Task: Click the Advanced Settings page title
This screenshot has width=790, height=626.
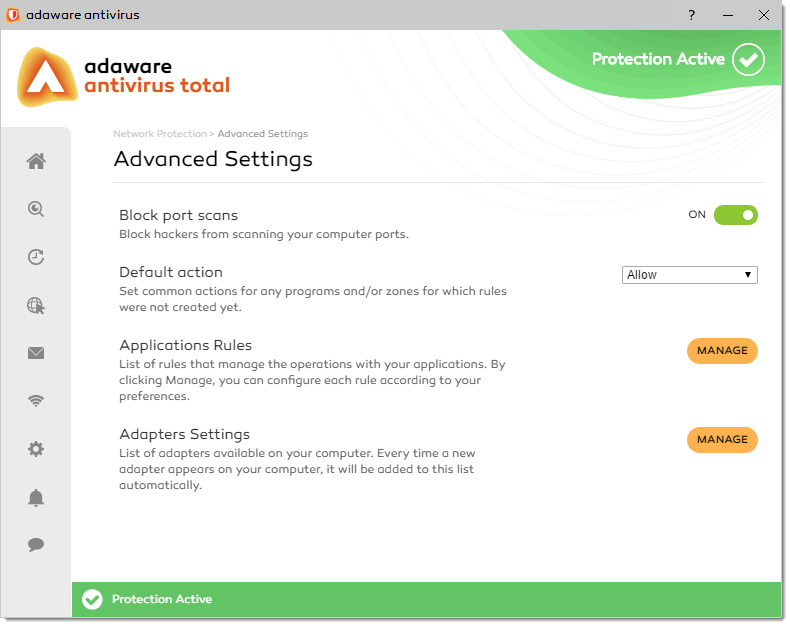Action: [213, 159]
